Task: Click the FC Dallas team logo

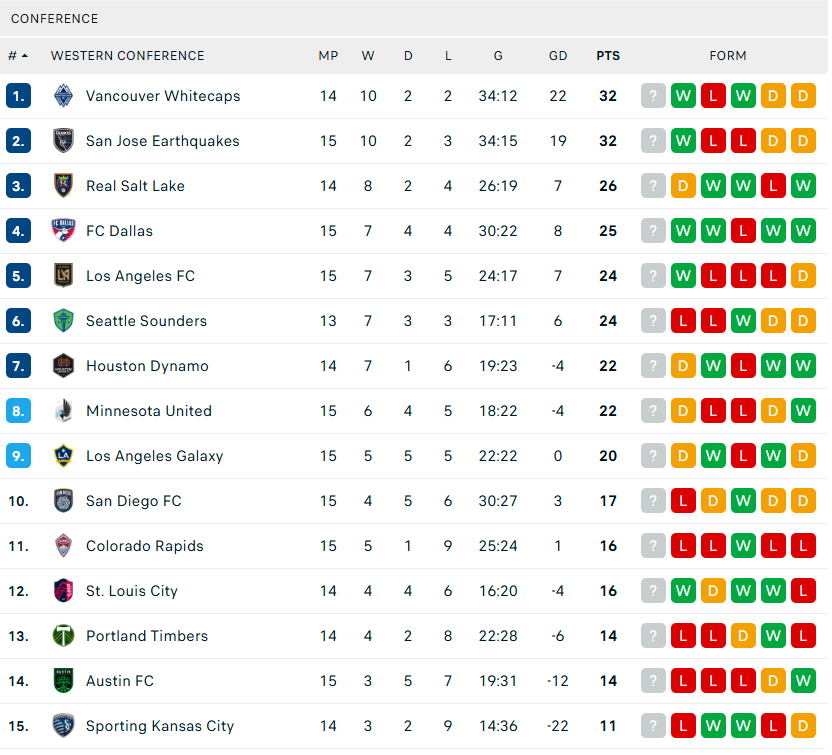Action: 64,231
